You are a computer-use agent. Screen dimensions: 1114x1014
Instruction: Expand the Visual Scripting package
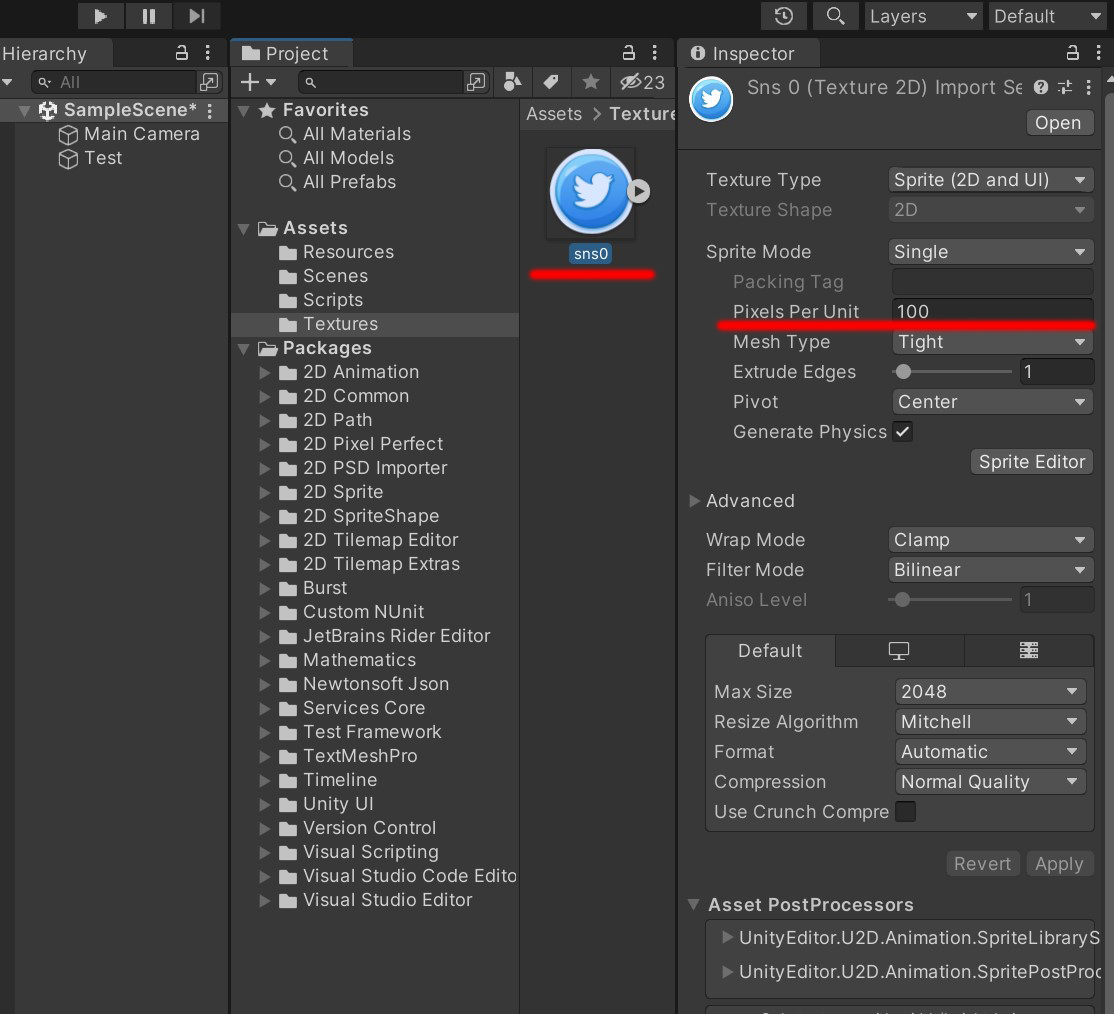265,852
